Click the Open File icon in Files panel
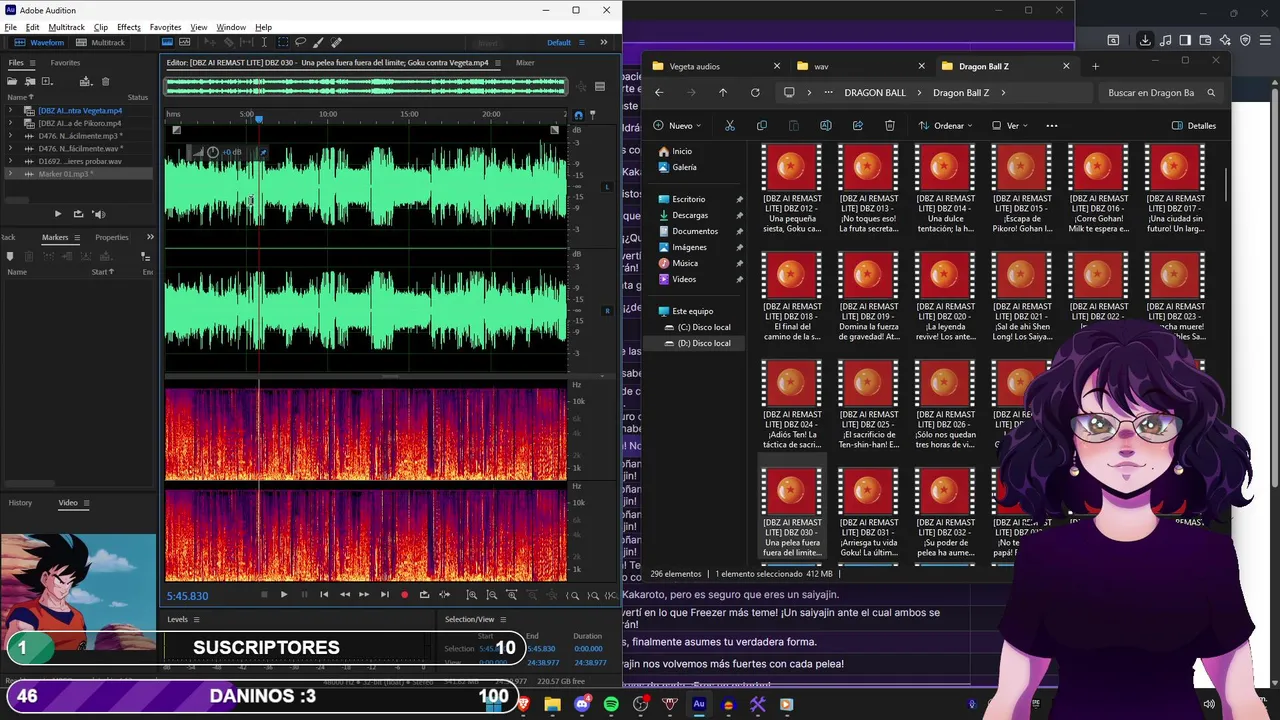This screenshot has height=720, width=1280. pos(12,81)
